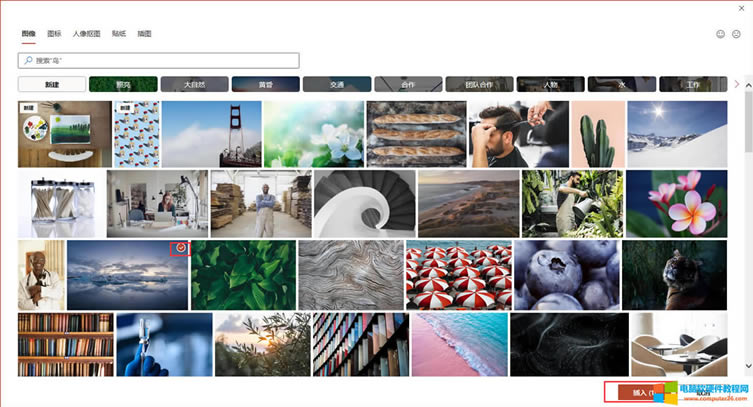Close the stock images dialog
Image resolution: width=753 pixels, height=407 pixels.
[741, 8]
